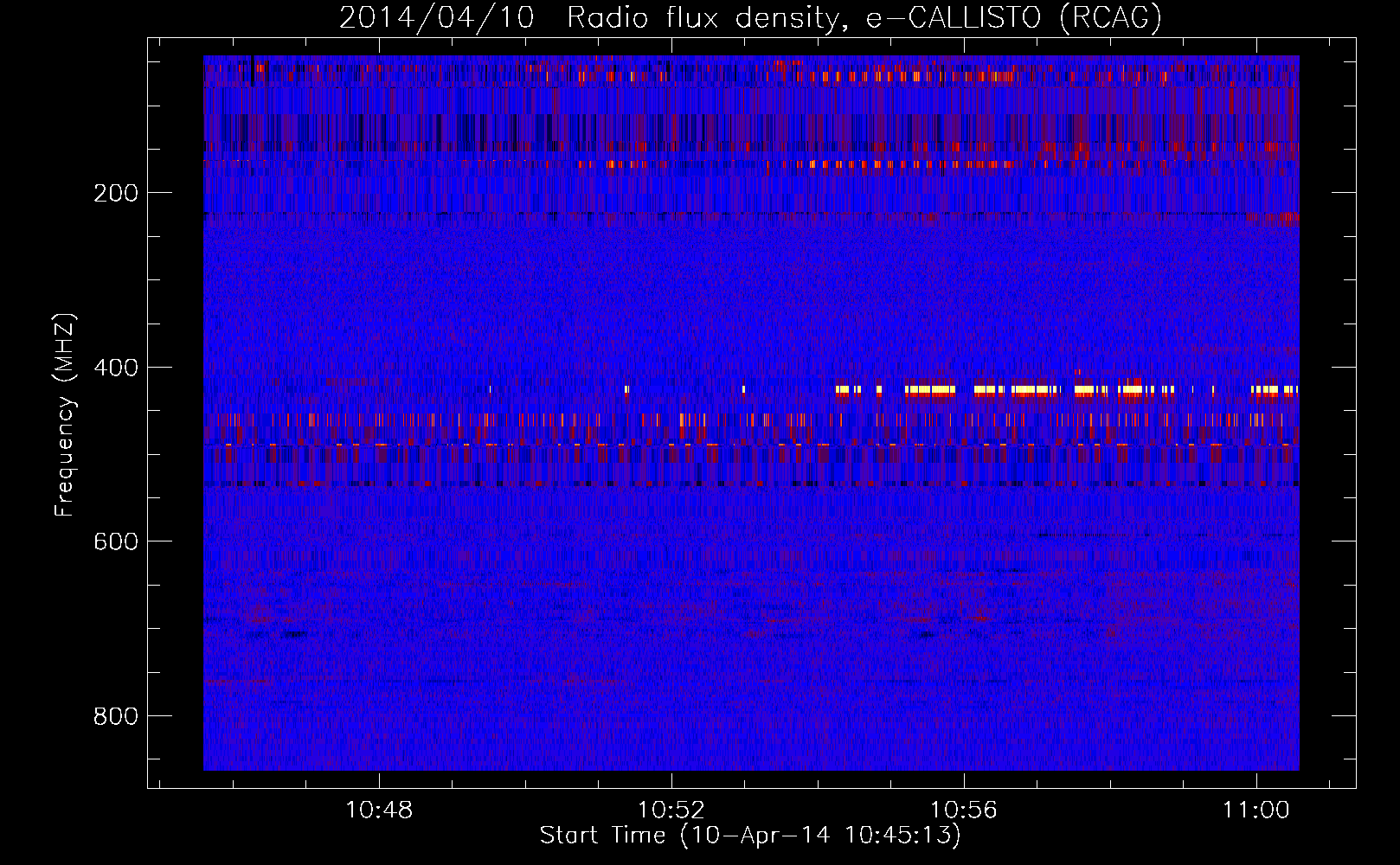Click the 10:48 time tick label
This screenshot has height=865, width=1400.
click(x=379, y=811)
